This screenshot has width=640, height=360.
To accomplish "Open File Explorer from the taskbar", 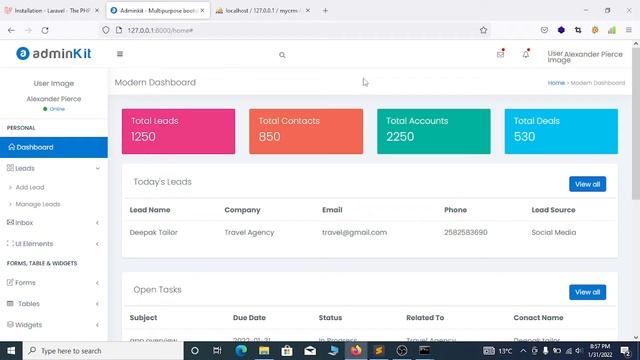I will click(264, 351).
